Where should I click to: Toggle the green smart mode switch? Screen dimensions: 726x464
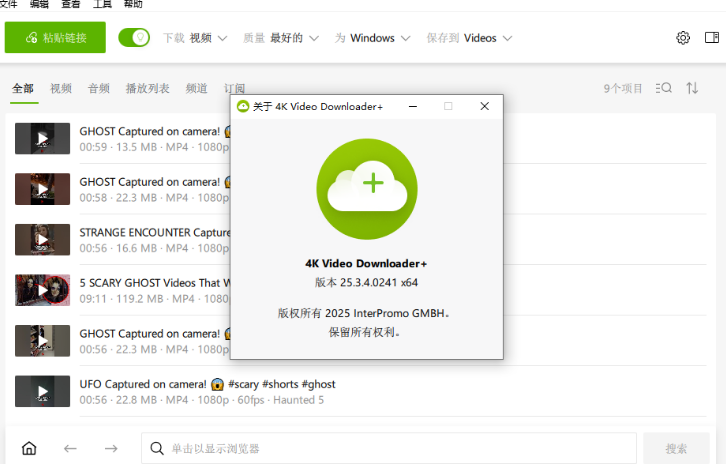coord(134,38)
